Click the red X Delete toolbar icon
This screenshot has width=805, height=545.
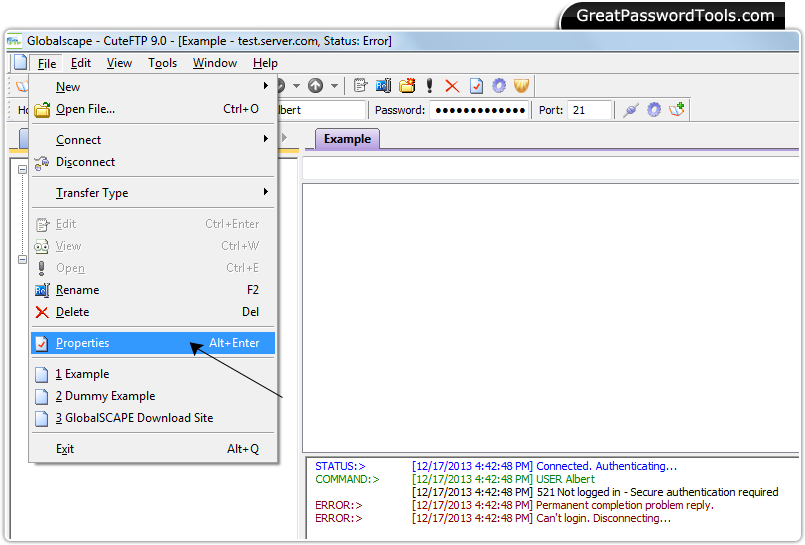[x=452, y=86]
